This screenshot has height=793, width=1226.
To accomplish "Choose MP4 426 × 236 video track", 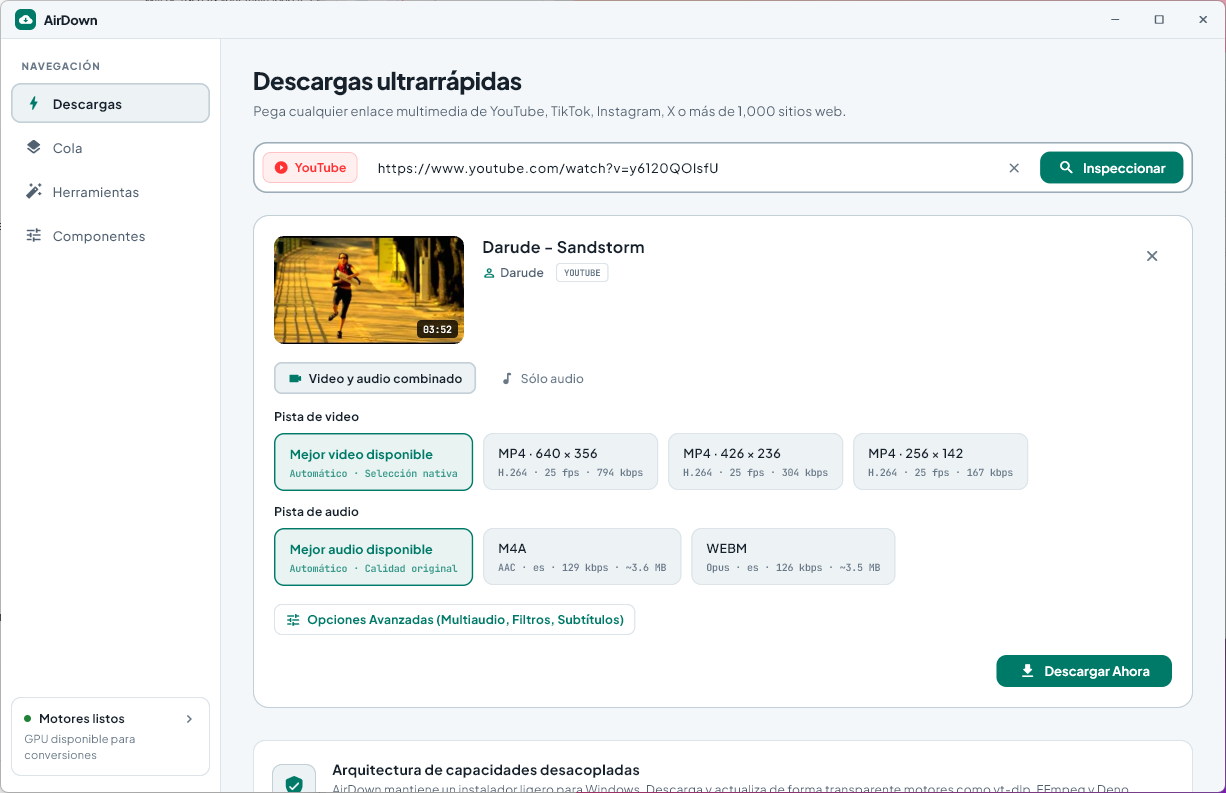I will tap(755, 461).
